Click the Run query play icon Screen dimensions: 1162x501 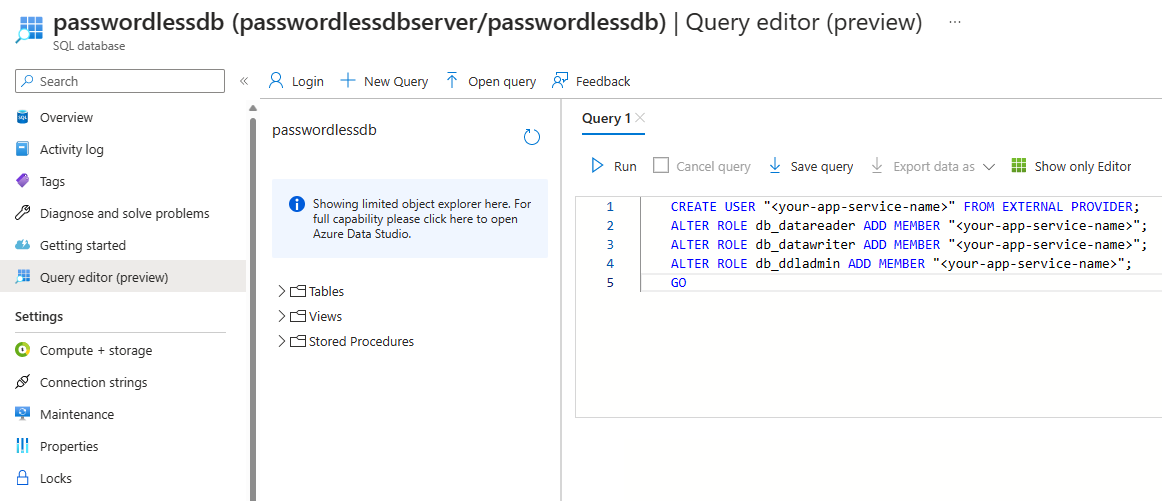(597, 166)
